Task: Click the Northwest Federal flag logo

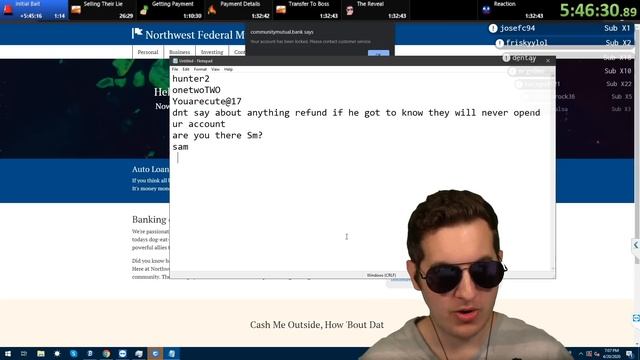Action: pyautogui.click(x=137, y=33)
